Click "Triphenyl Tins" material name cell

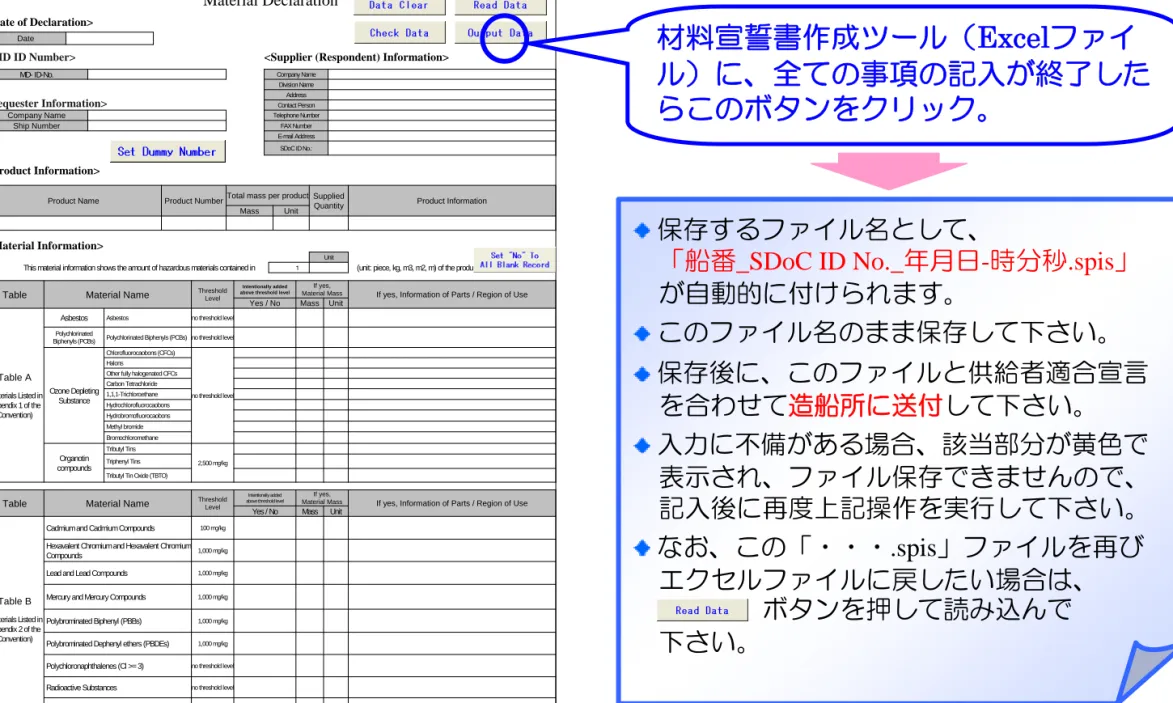[147, 461]
